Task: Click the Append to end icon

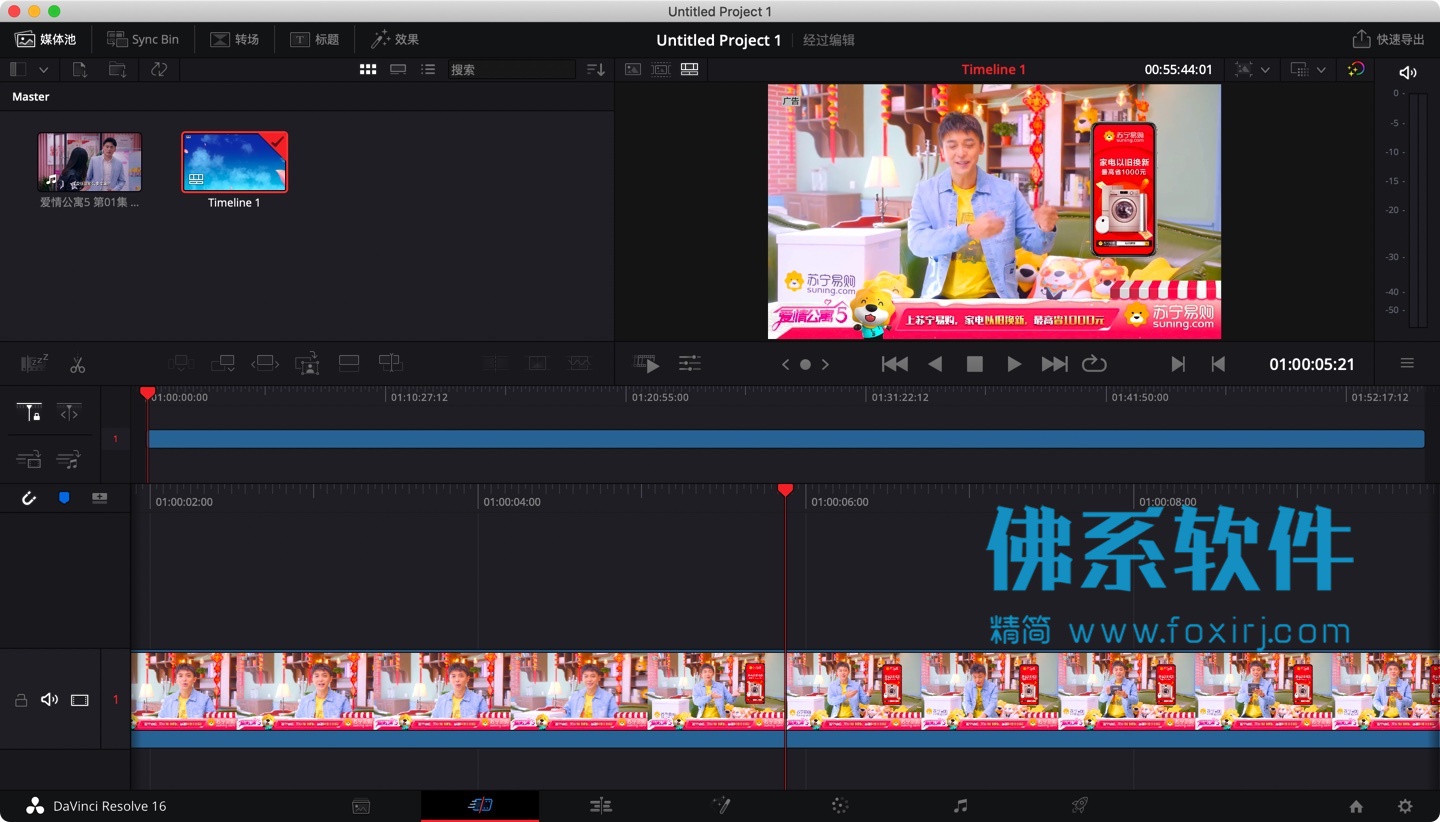Action: (x=222, y=364)
